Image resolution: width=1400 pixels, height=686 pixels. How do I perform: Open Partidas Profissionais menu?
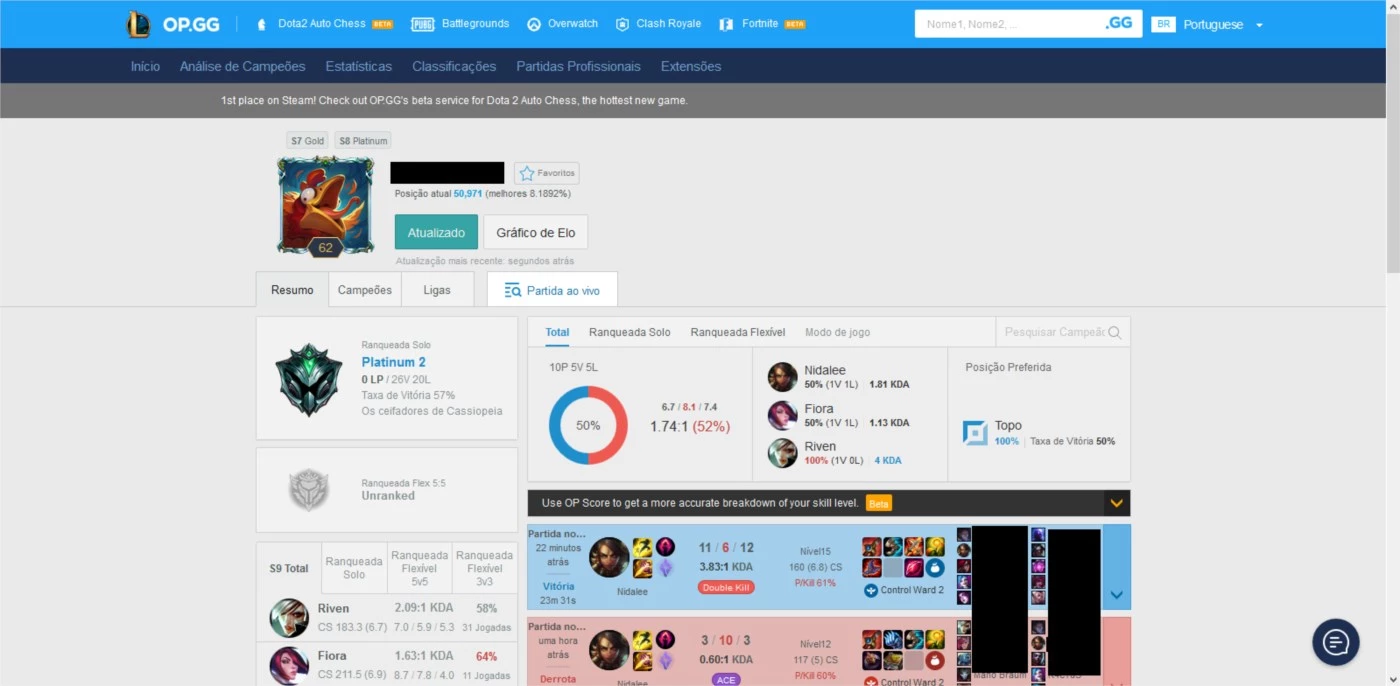(578, 66)
